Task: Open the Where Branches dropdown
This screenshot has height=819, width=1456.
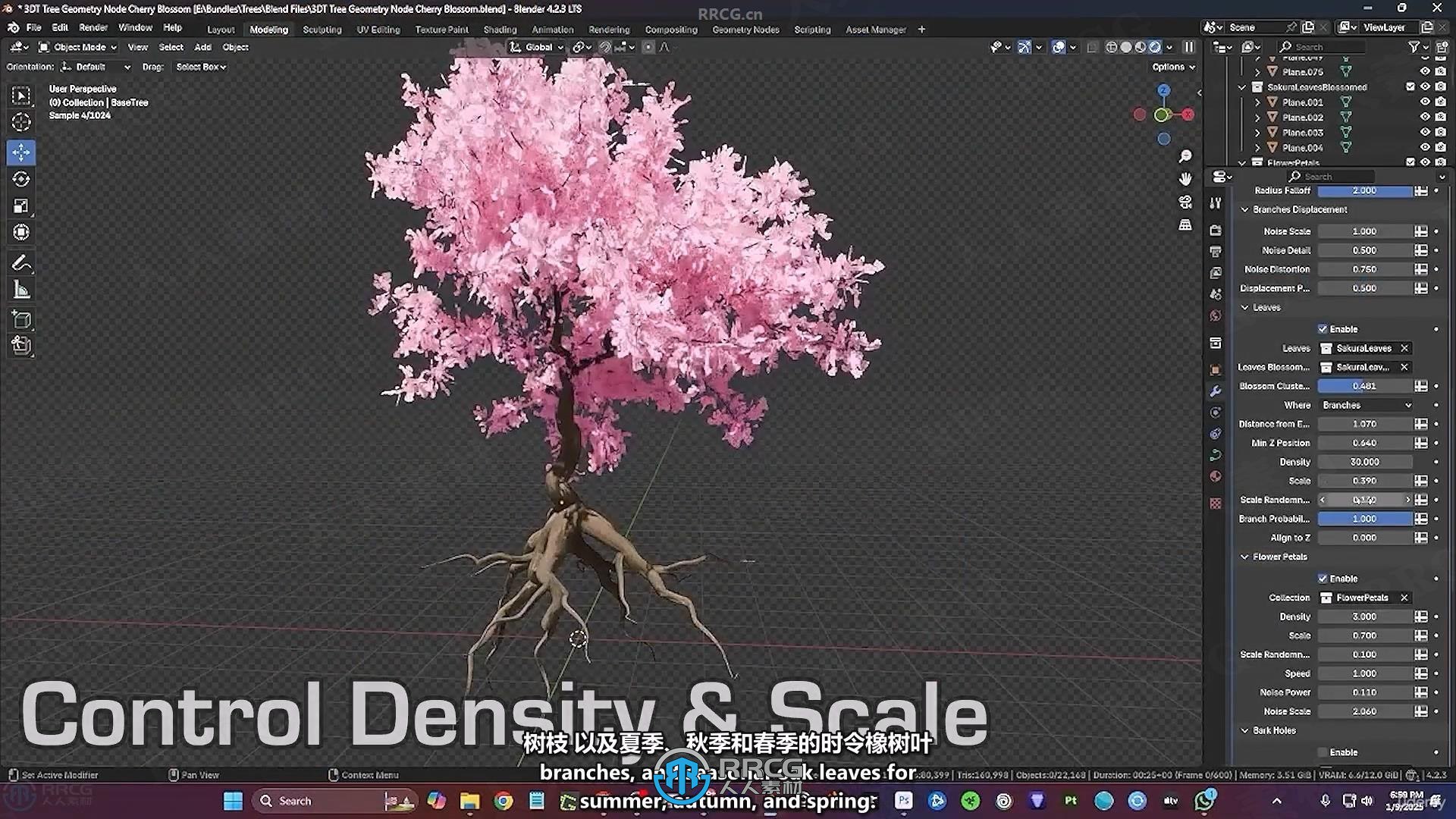Action: [x=1366, y=405]
